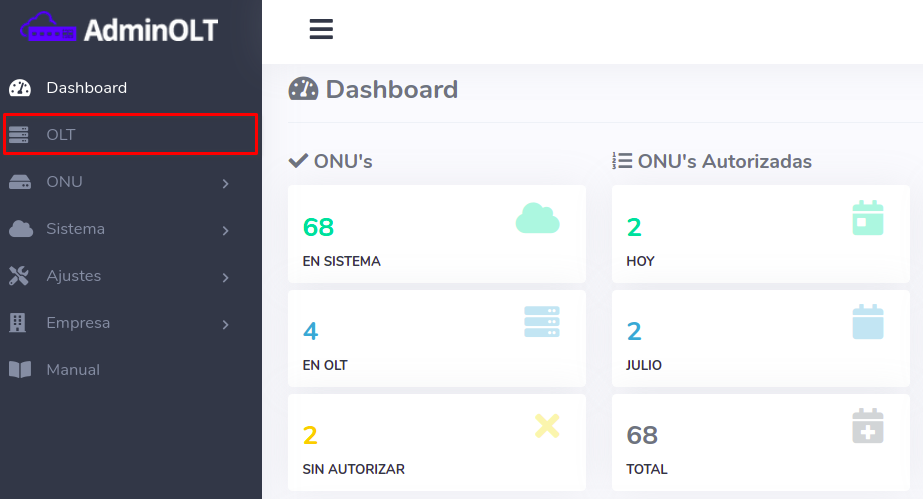Open the Manual book icon
This screenshot has width=923, height=499.
pyautogui.click(x=20, y=370)
